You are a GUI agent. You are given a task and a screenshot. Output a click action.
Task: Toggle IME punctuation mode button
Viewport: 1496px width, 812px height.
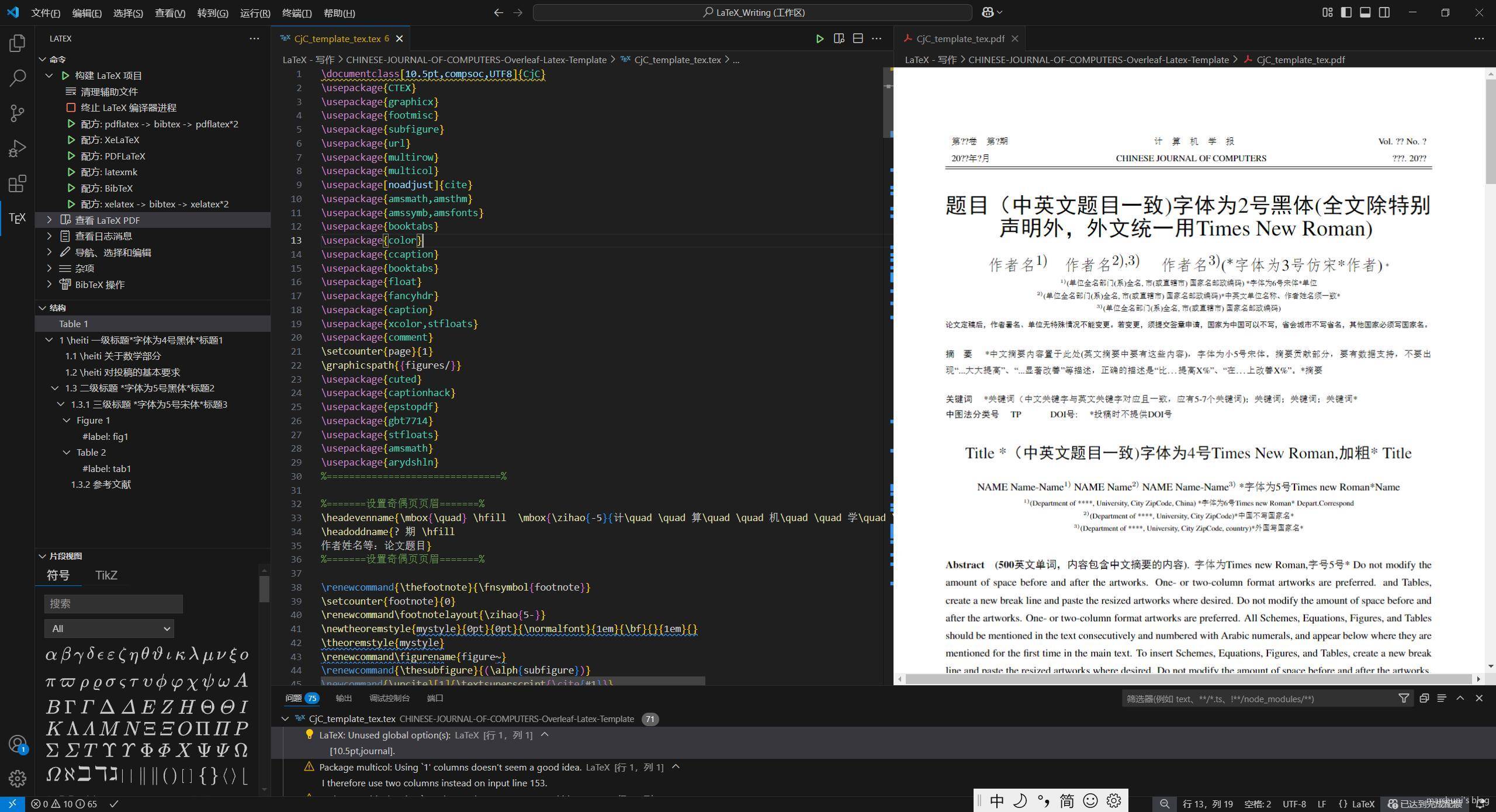point(1044,801)
